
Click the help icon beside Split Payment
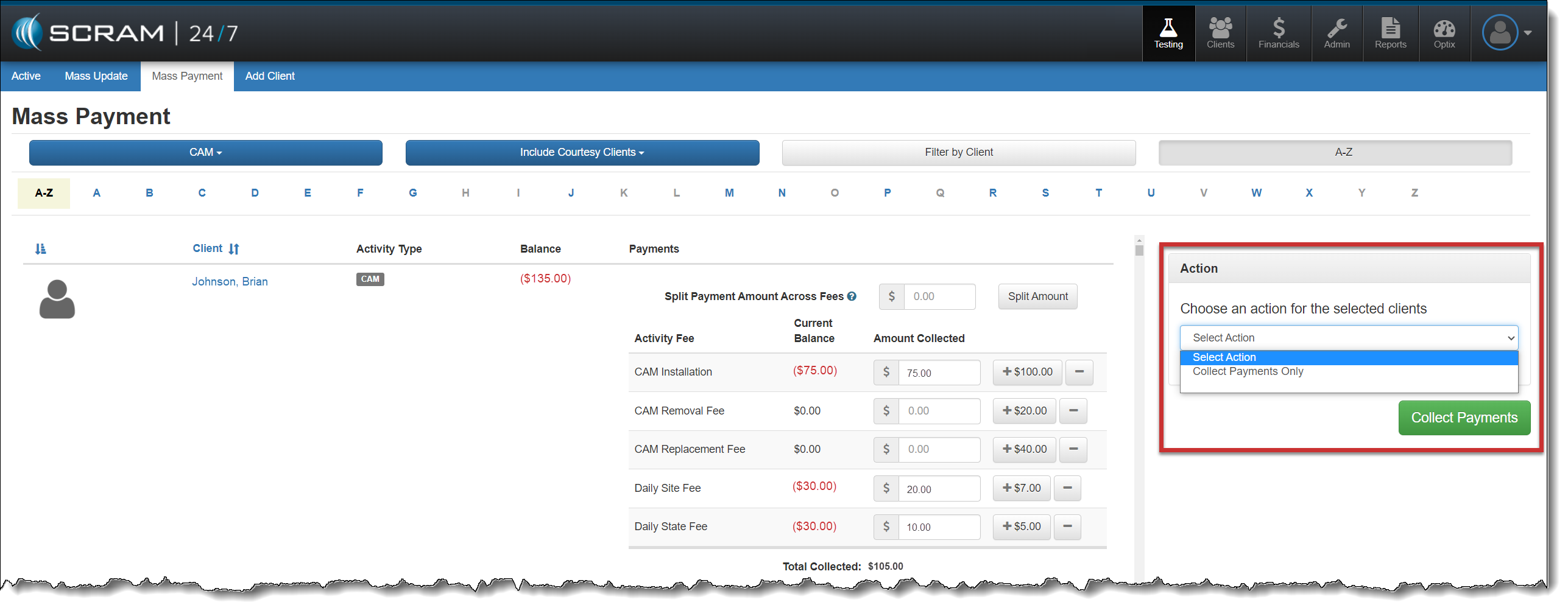[x=852, y=296]
